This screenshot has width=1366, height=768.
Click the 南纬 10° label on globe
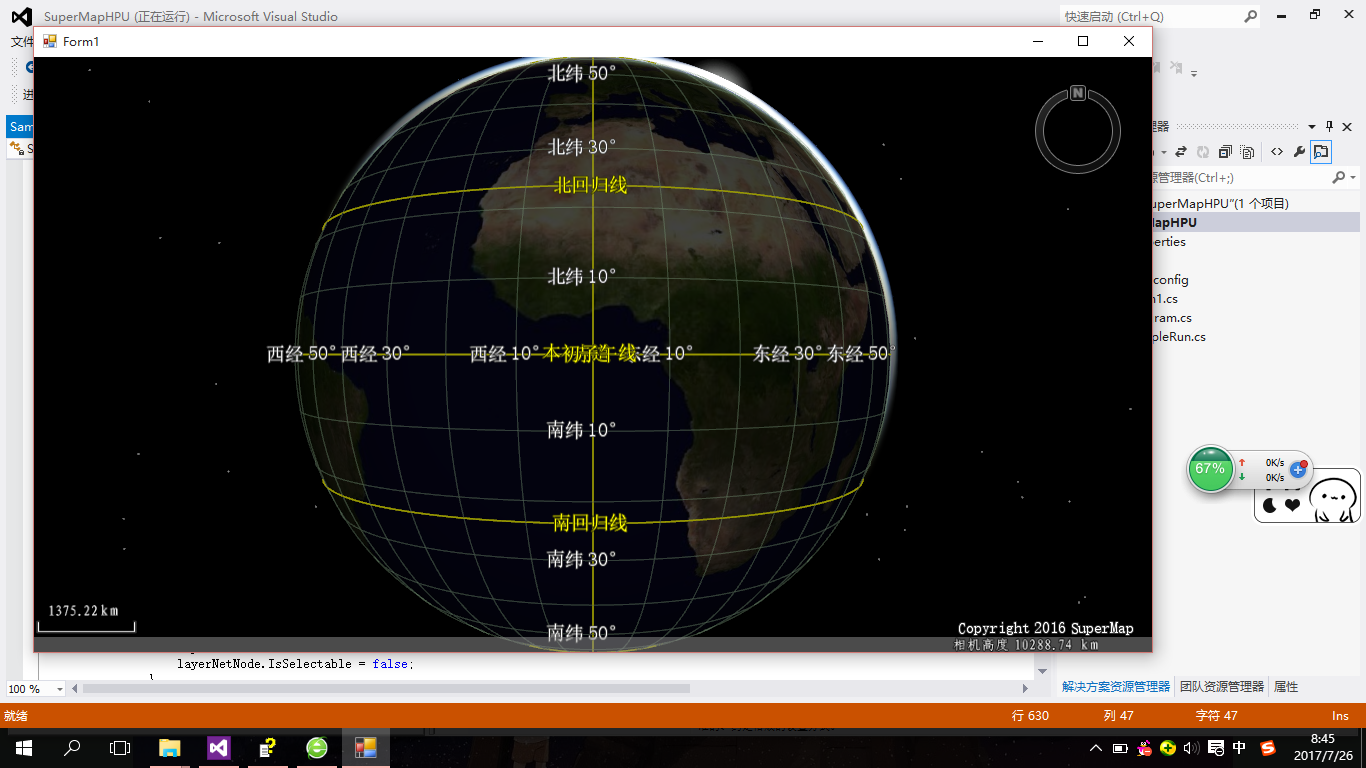[581, 430]
